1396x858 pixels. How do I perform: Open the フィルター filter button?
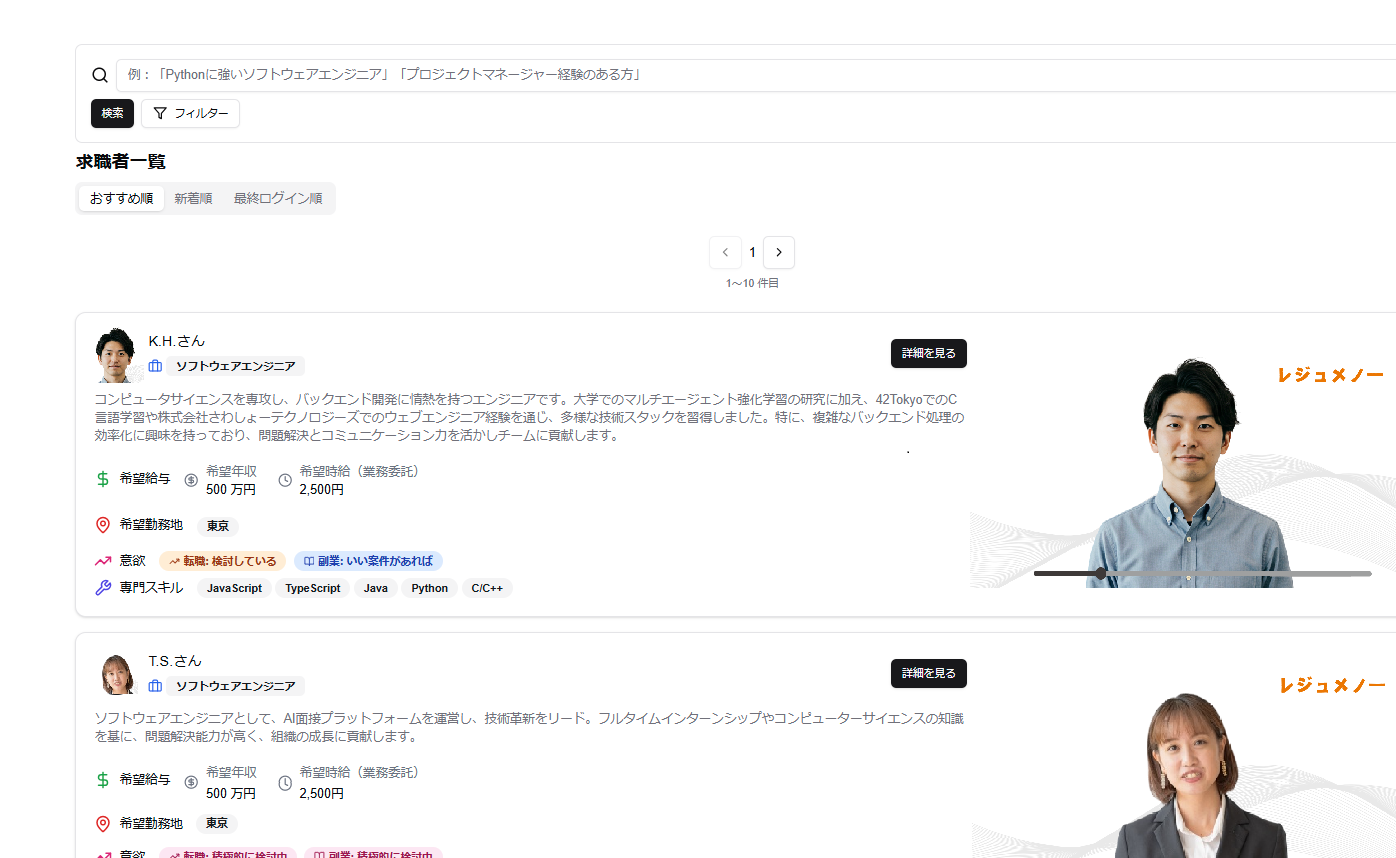point(190,113)
